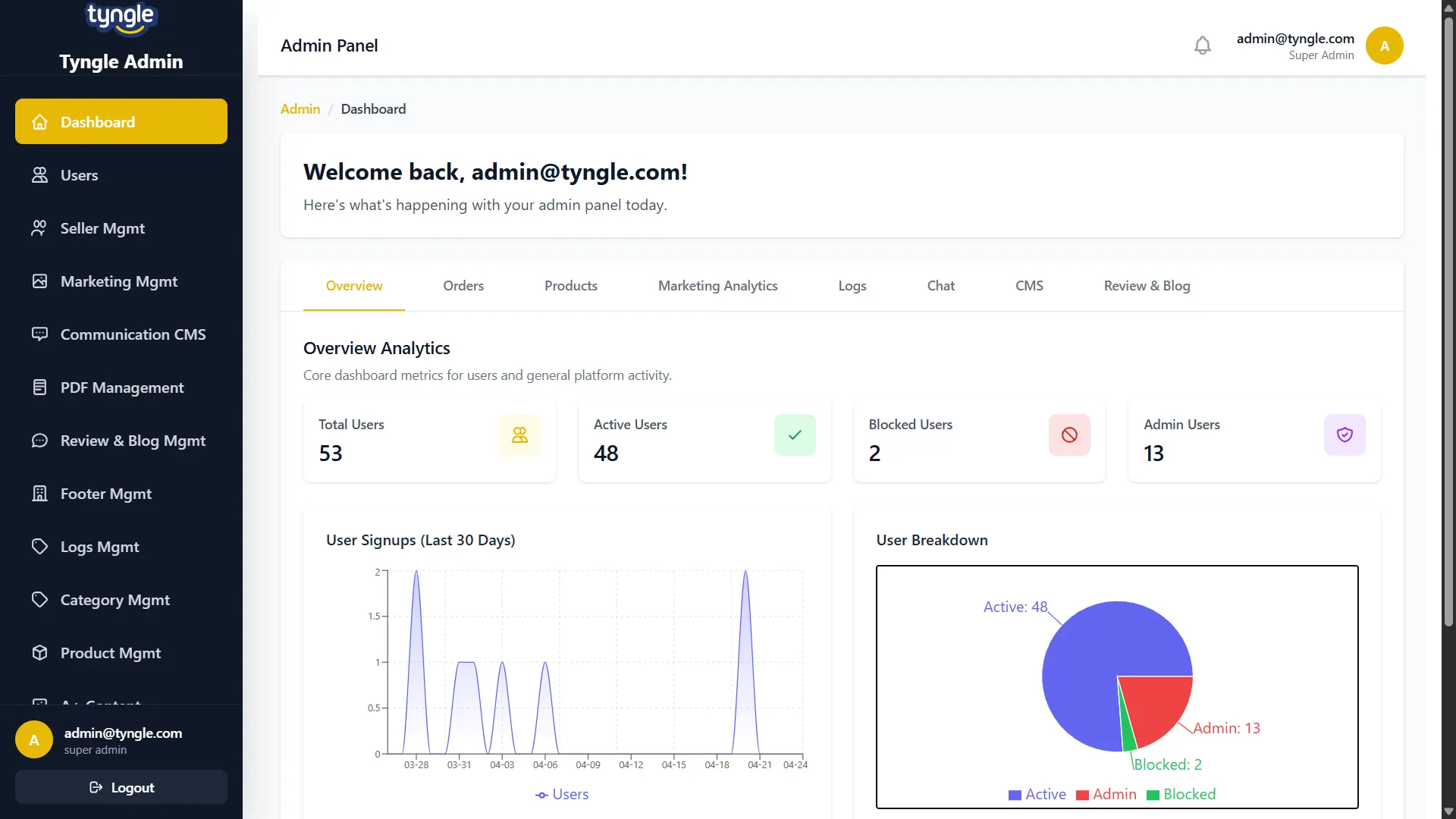Click the sidebar bottom avatar icon
Screen dimensions: 1456x819
[34, 740]
